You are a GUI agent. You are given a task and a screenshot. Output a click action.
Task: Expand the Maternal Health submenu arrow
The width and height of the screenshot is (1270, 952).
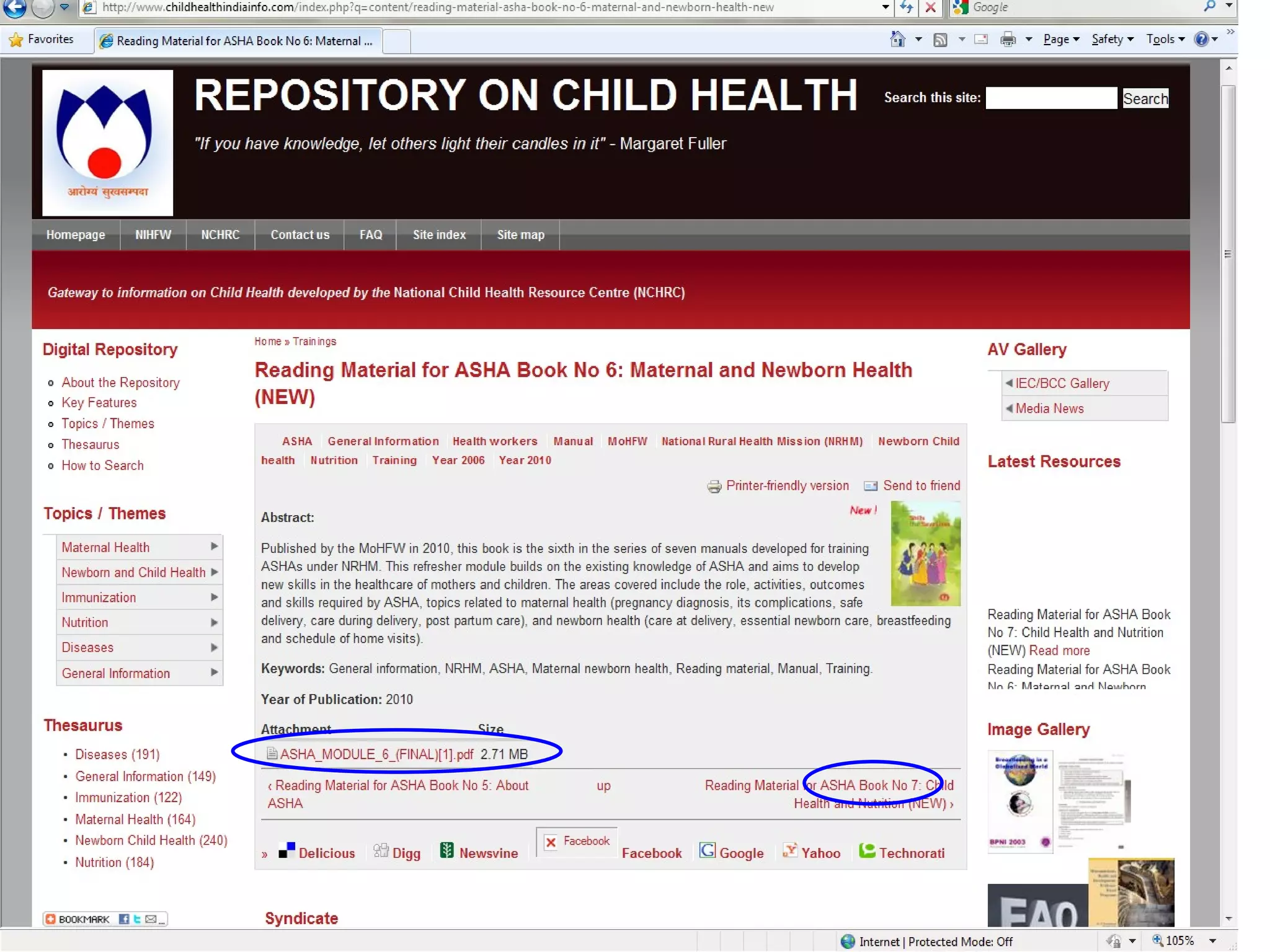pyautogui.click(x=214, y=547)
